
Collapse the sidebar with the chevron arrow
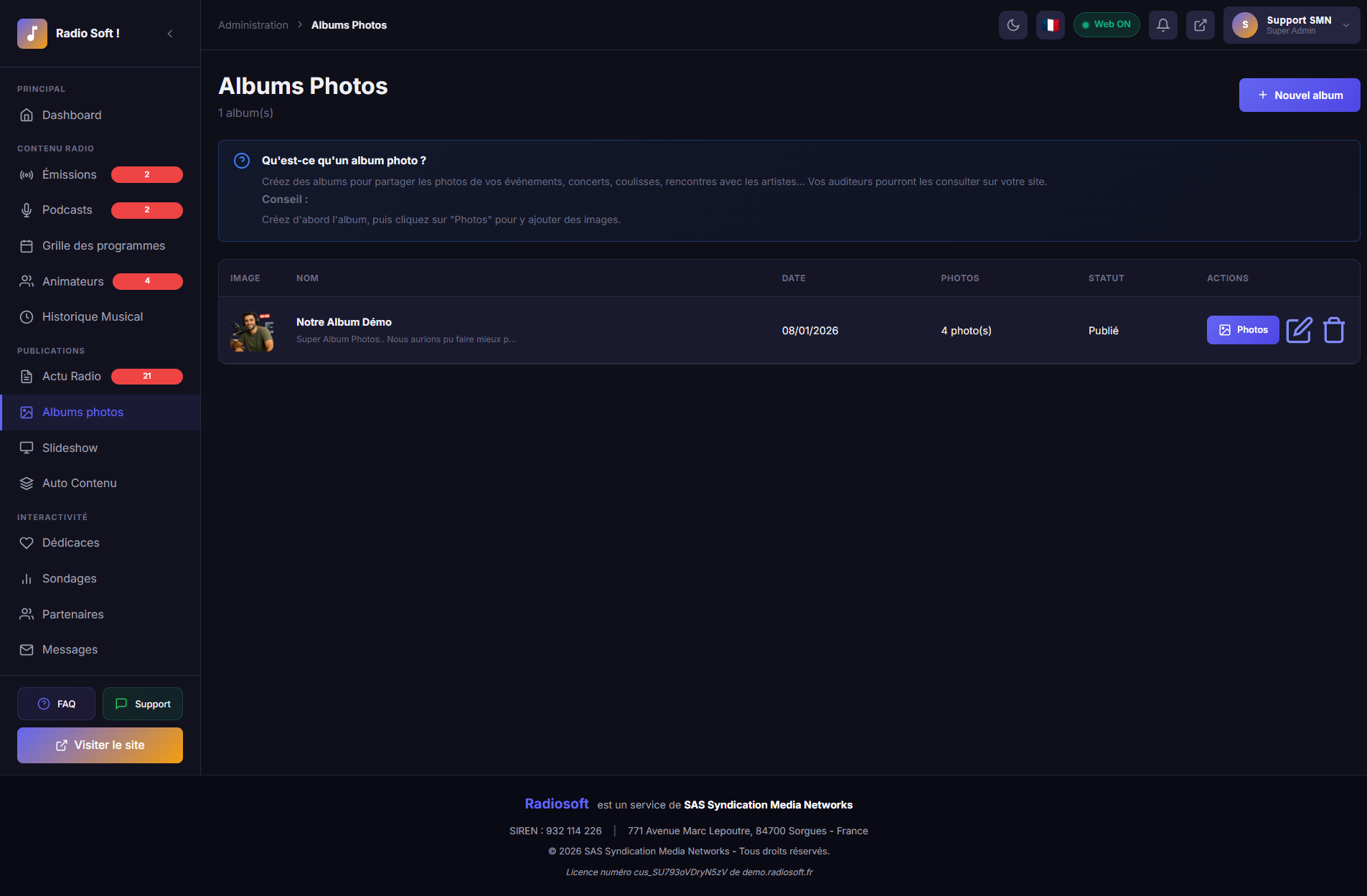click(x=170, y=34)
